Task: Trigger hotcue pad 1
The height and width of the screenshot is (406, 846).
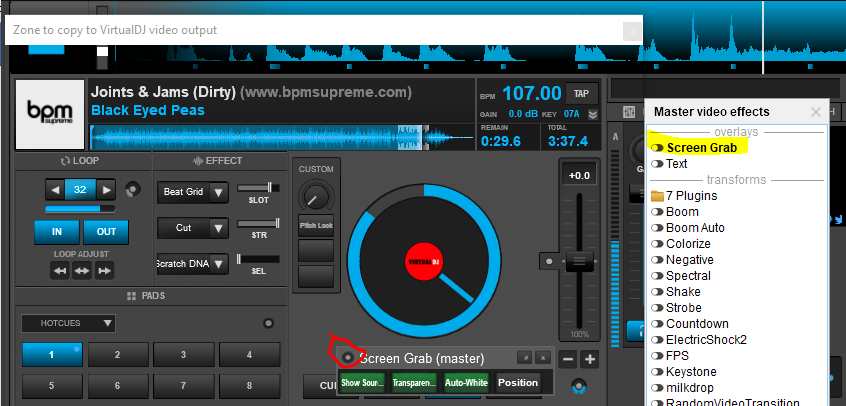Action: click(52, 355)
